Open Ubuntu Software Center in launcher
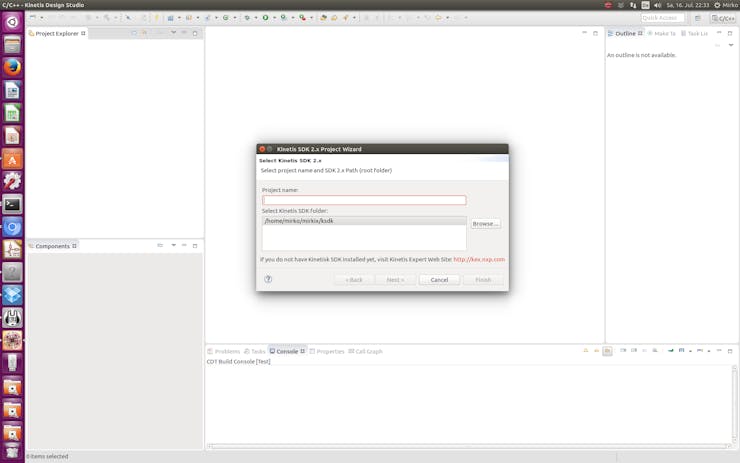The width and height of the screenshot is (740, 463). click(x=12, y=159)
